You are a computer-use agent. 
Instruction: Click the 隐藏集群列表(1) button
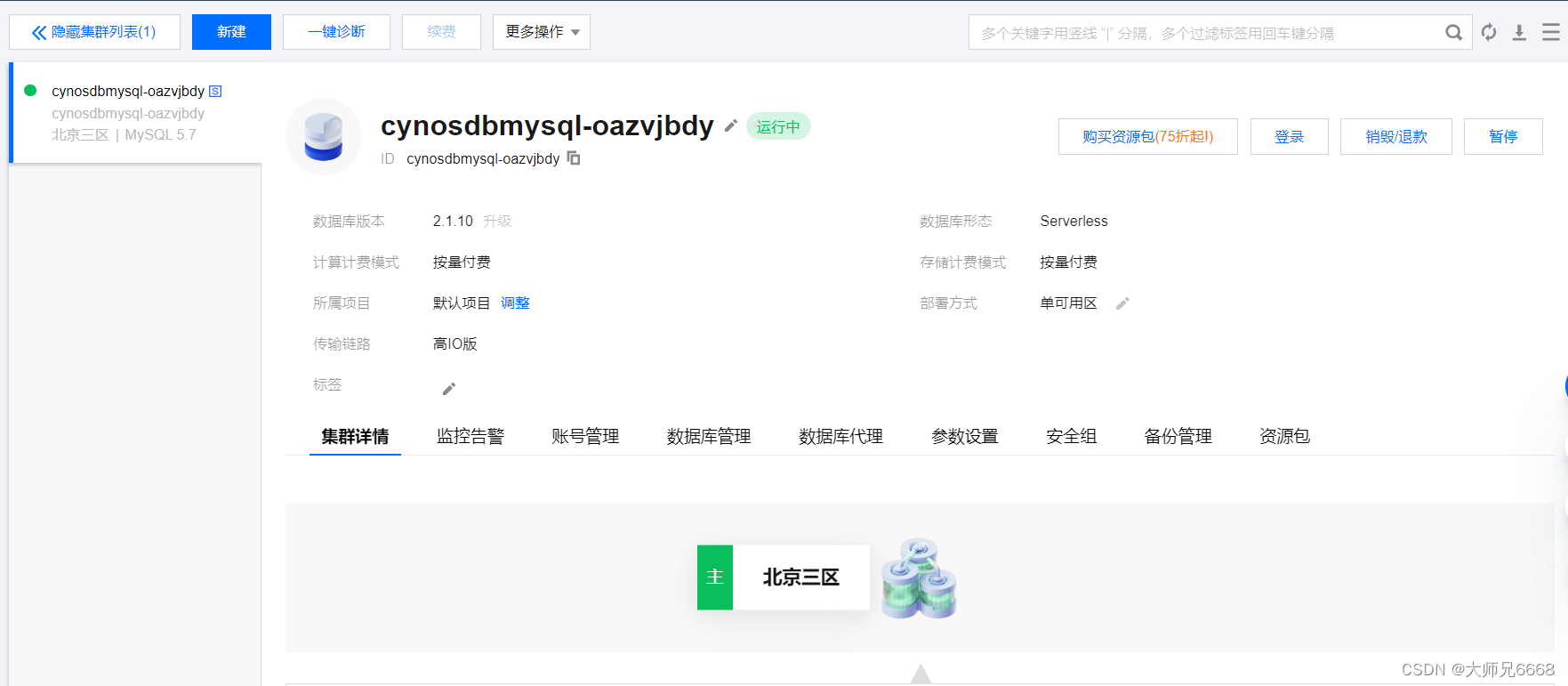(x=94, y=32)
